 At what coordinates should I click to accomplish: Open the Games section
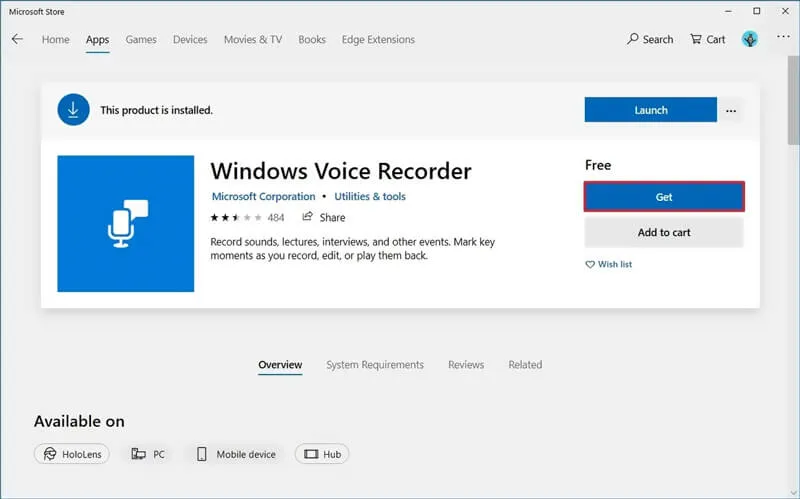[141, 40]
